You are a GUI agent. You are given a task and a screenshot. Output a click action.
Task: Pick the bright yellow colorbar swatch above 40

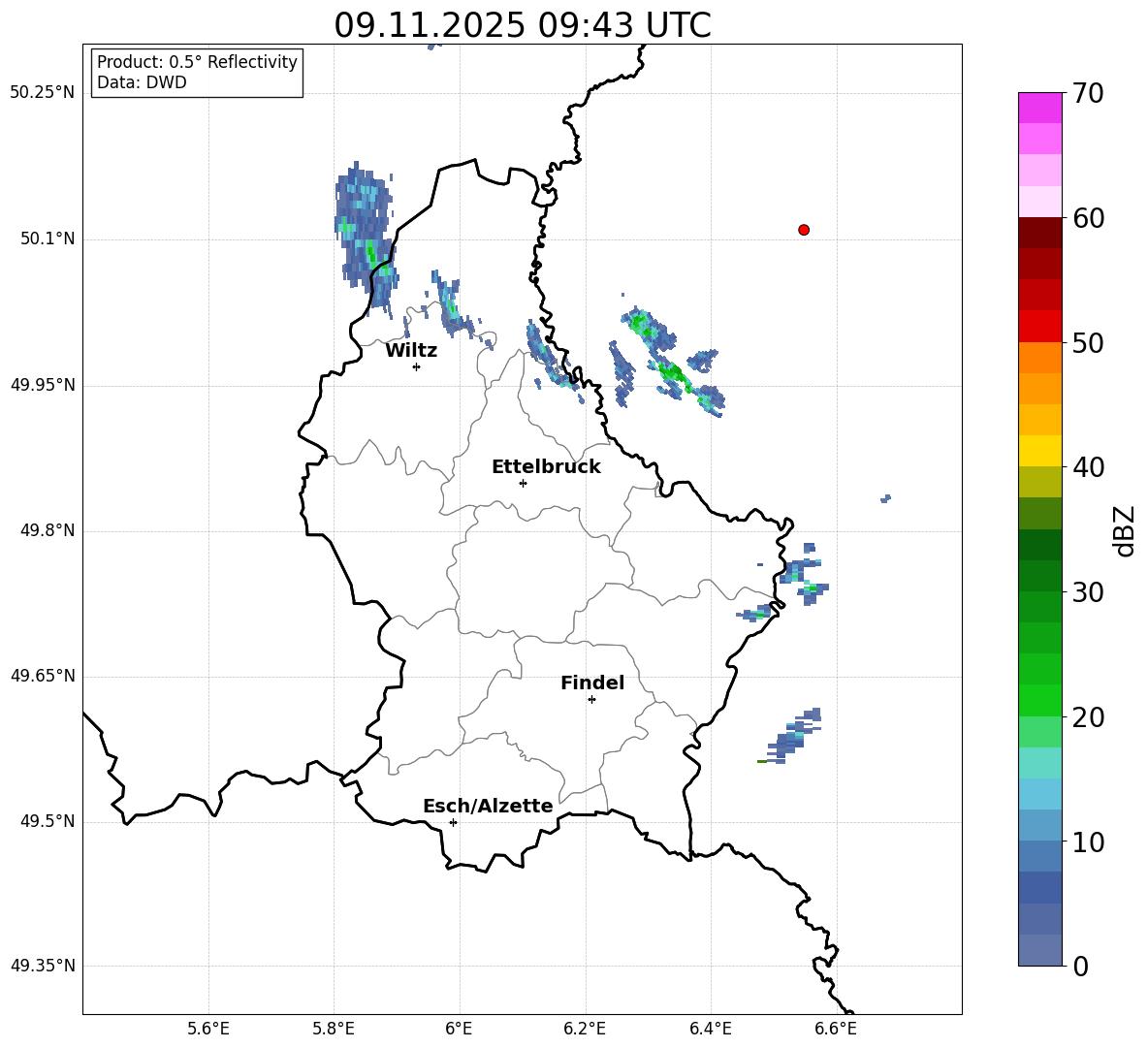(x=1039, y=451)
